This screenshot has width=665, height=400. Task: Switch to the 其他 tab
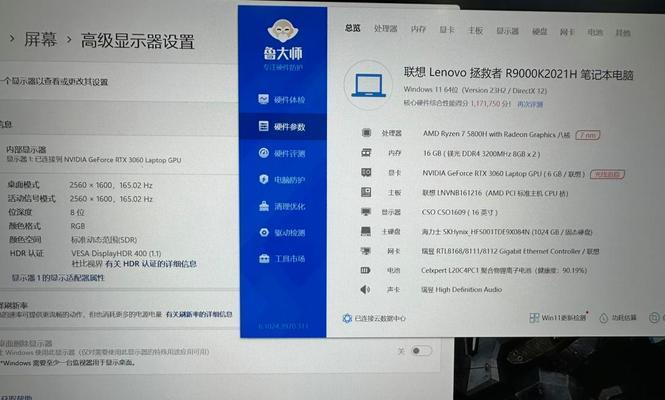623,33
